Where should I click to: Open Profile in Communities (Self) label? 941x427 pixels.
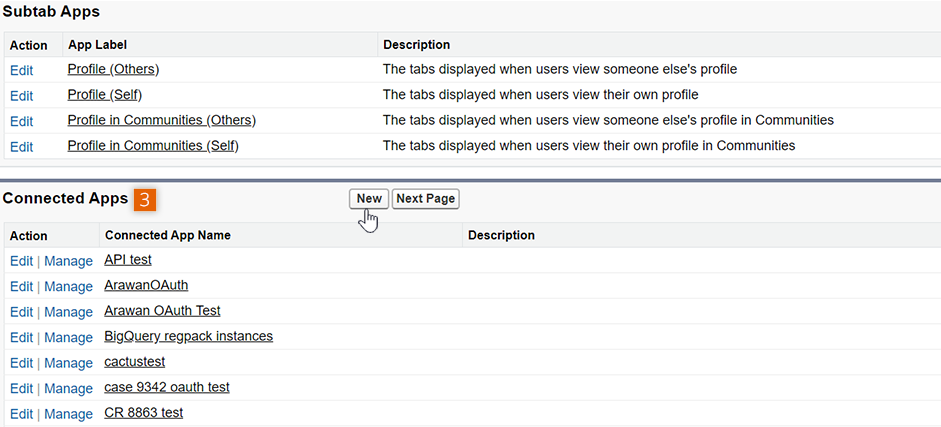[153, 146]
